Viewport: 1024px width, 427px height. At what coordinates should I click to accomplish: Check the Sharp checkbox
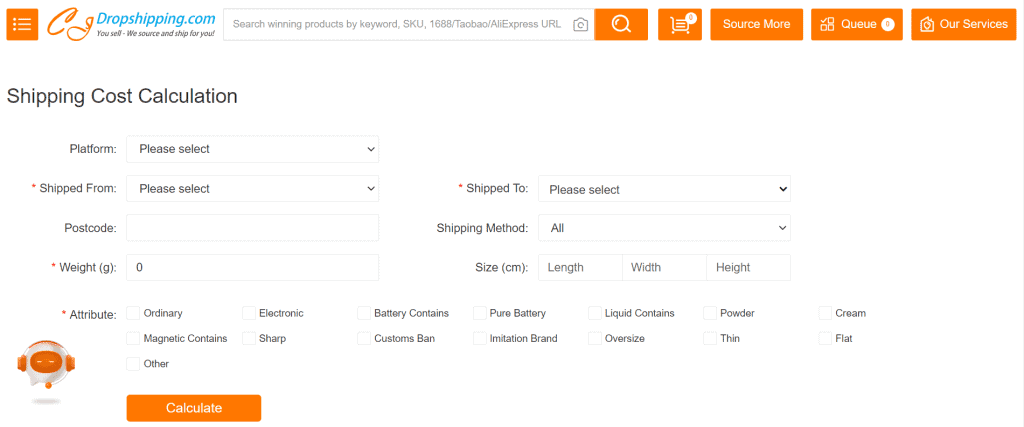click(249, 338)
